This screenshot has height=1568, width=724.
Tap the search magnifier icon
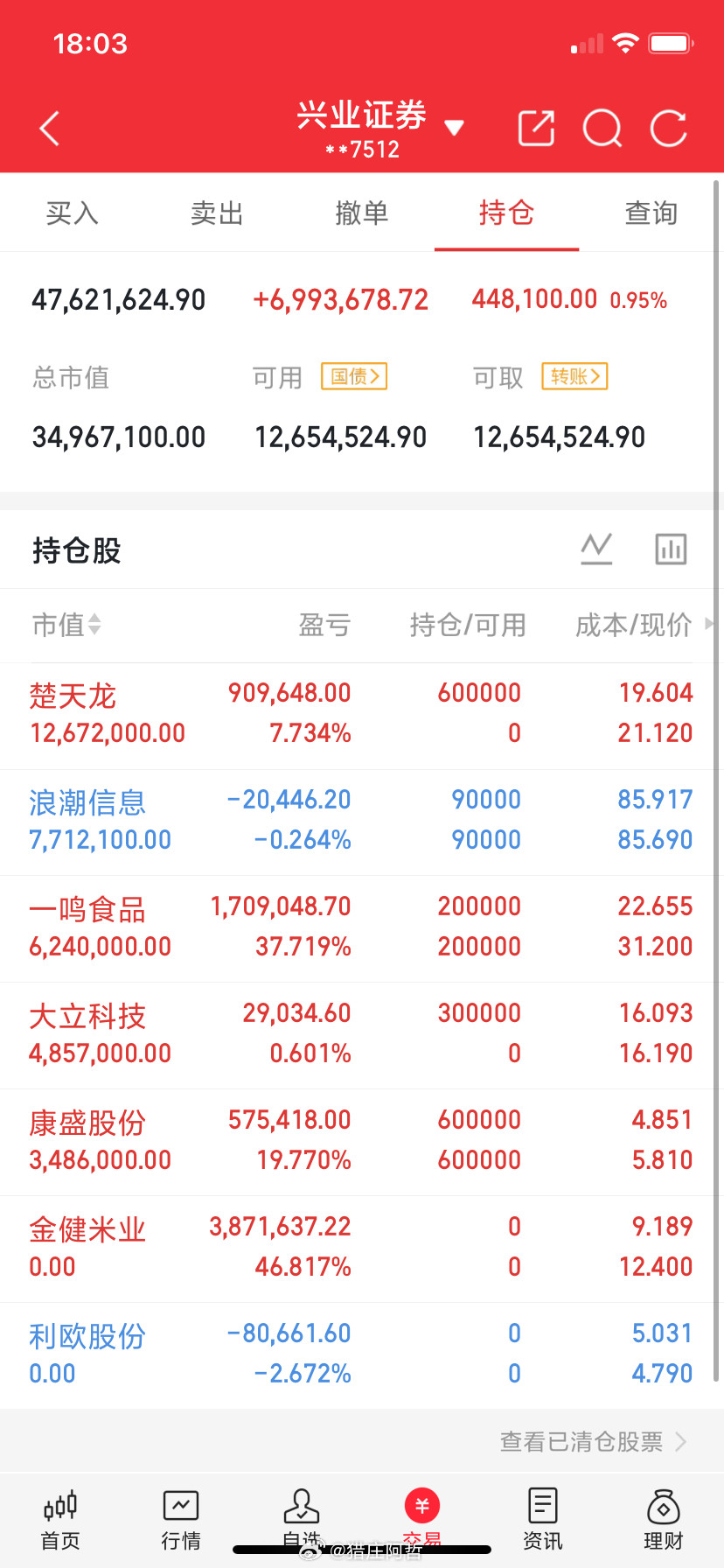point(602,129)
